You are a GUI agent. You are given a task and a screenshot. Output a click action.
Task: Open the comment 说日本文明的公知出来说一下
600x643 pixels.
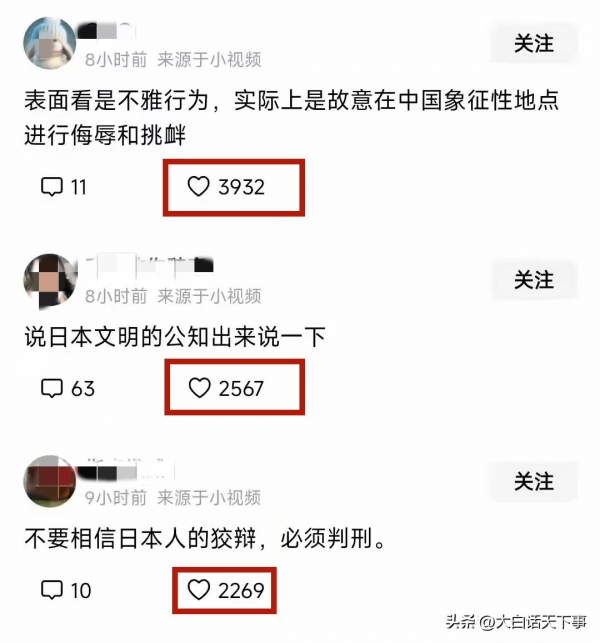pyautogui.click(x=175, y=337)
